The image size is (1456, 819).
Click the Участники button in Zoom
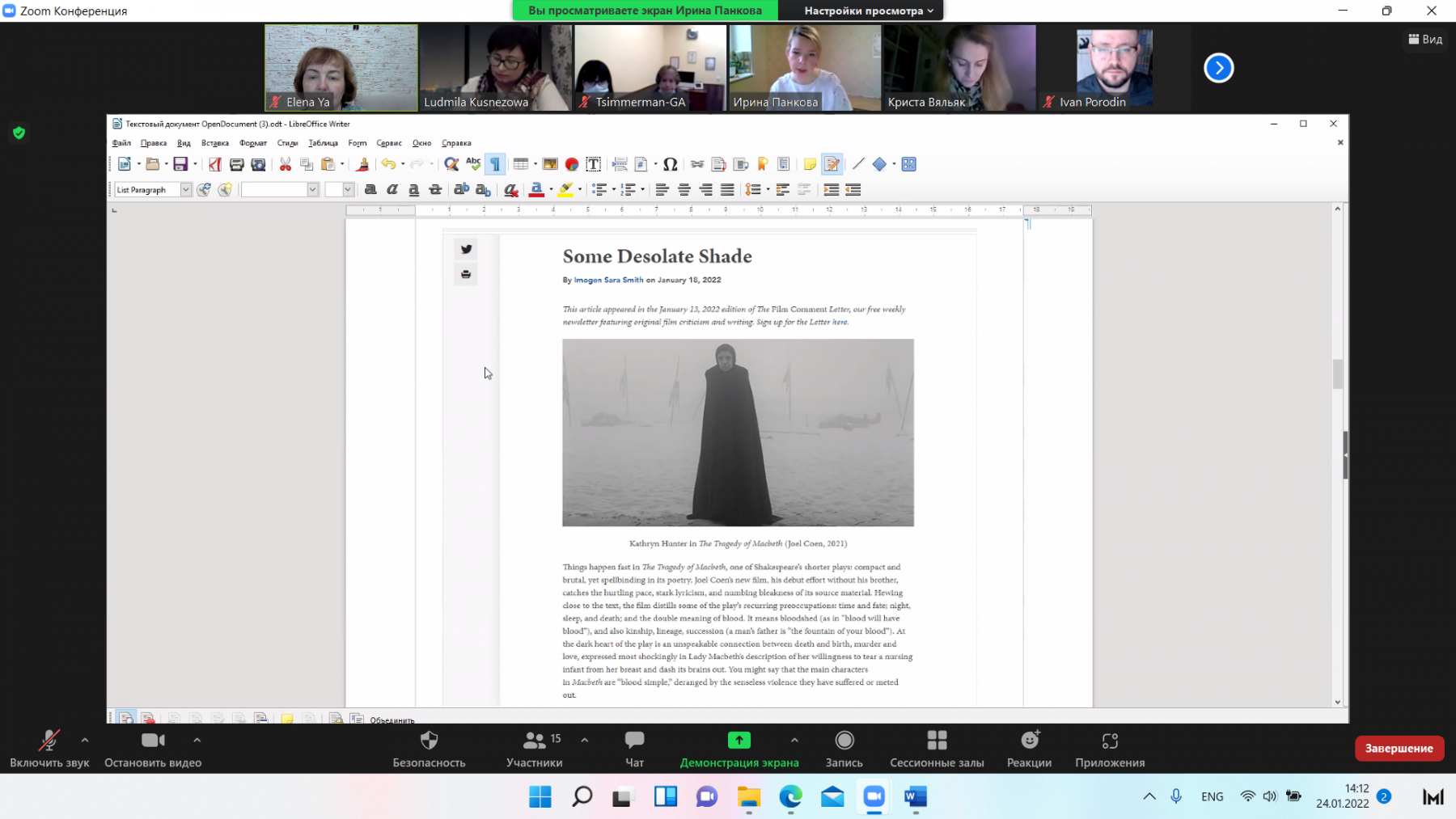[x=534, y=749]
